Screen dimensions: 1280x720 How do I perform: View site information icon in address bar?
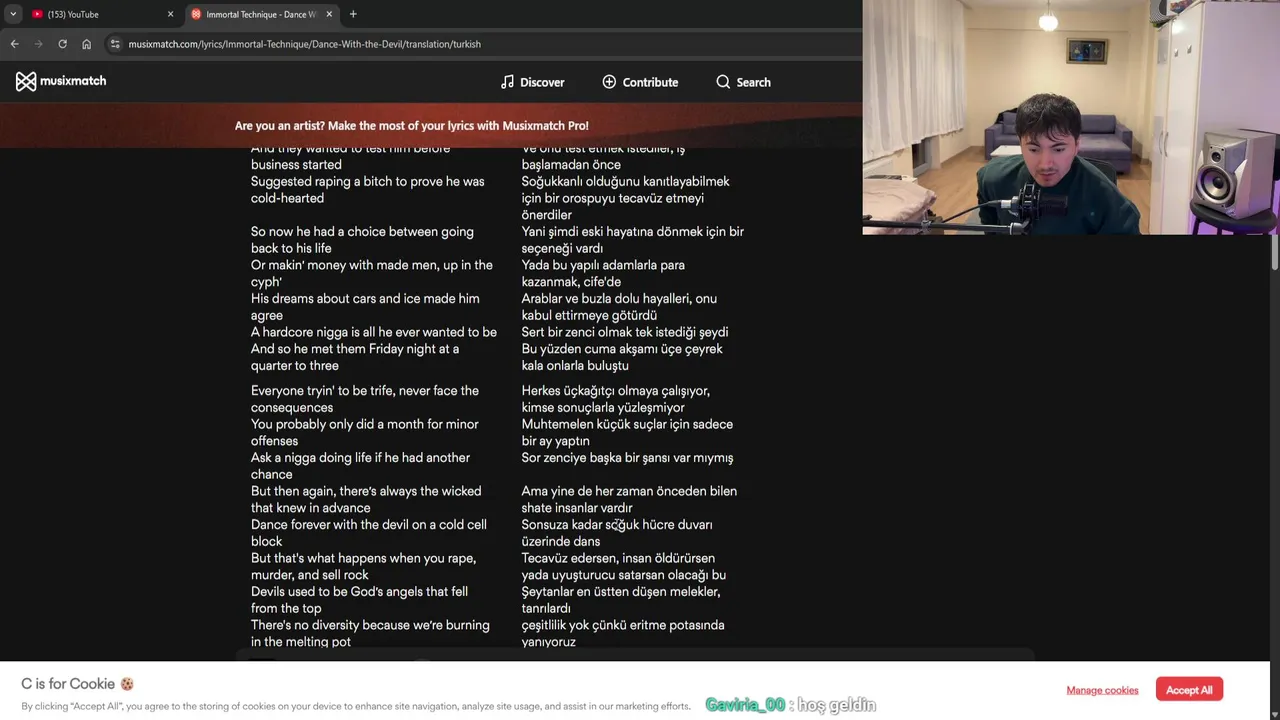[x=116, y=44]
